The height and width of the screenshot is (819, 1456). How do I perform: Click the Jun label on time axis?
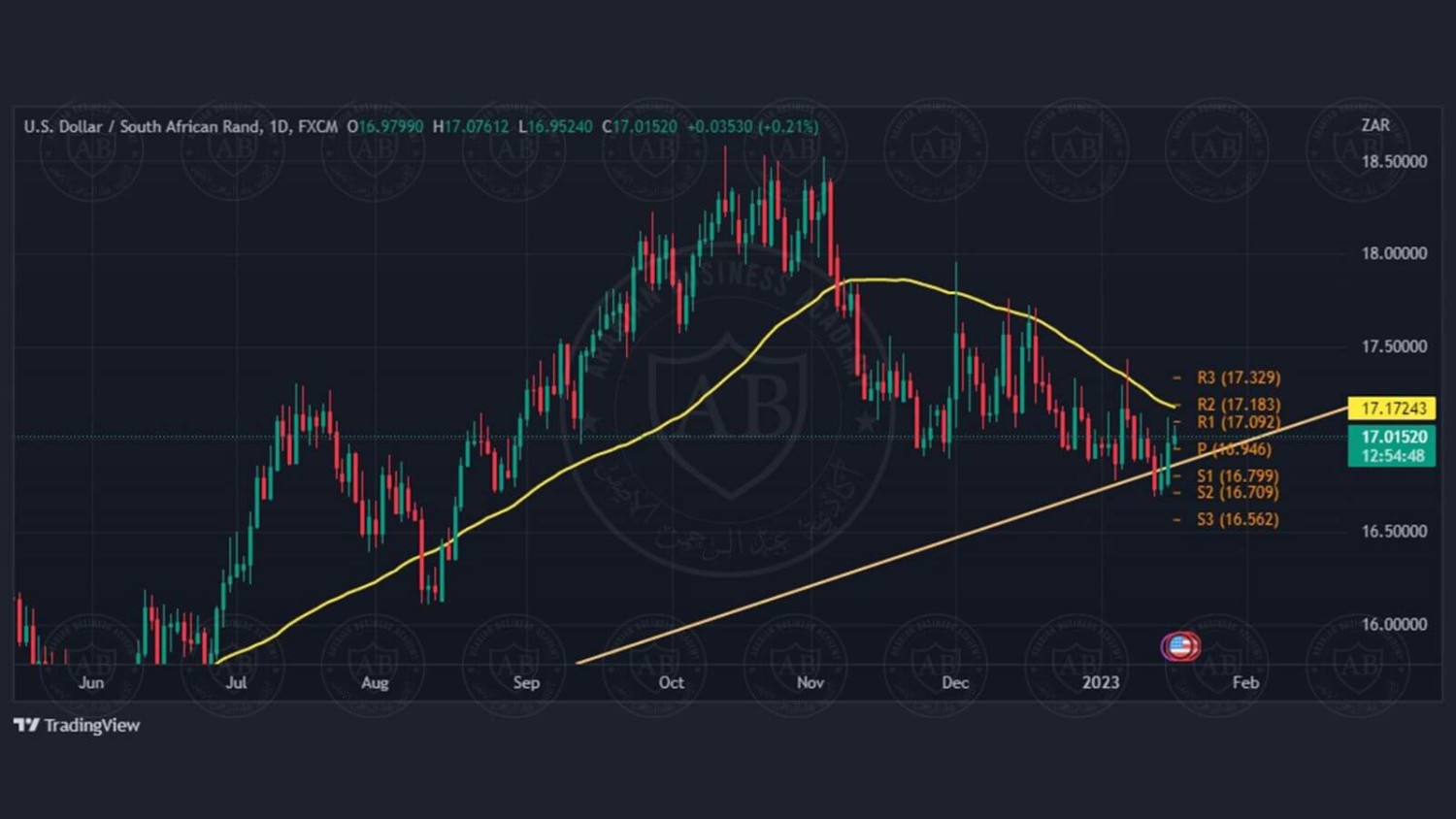[91, 682]
